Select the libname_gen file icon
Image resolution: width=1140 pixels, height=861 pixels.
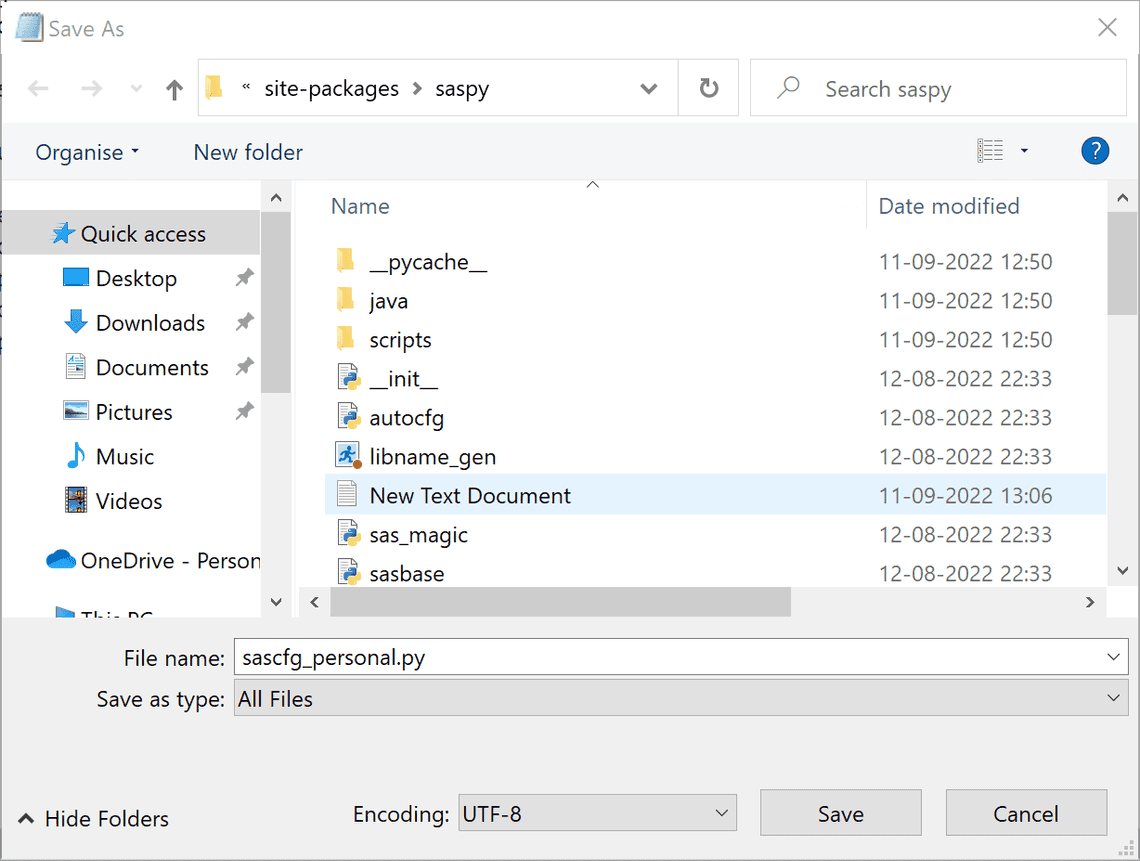347,456
